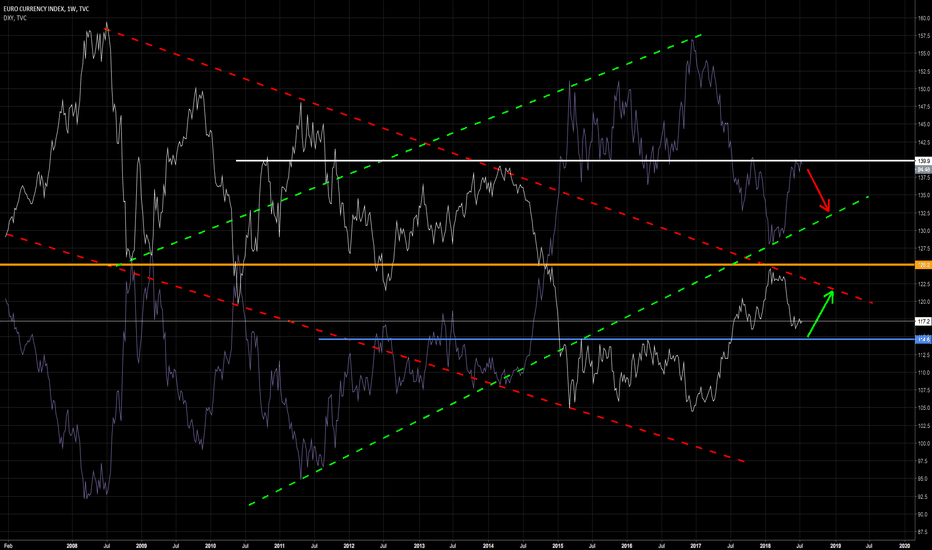Click the 102.5 price axis value

click(x=924, y=426)
